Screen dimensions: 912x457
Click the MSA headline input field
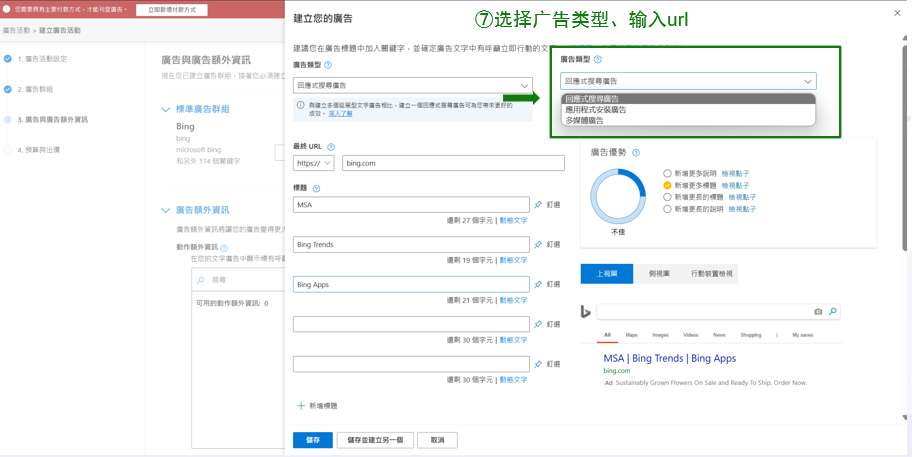(x=411, y=205)
